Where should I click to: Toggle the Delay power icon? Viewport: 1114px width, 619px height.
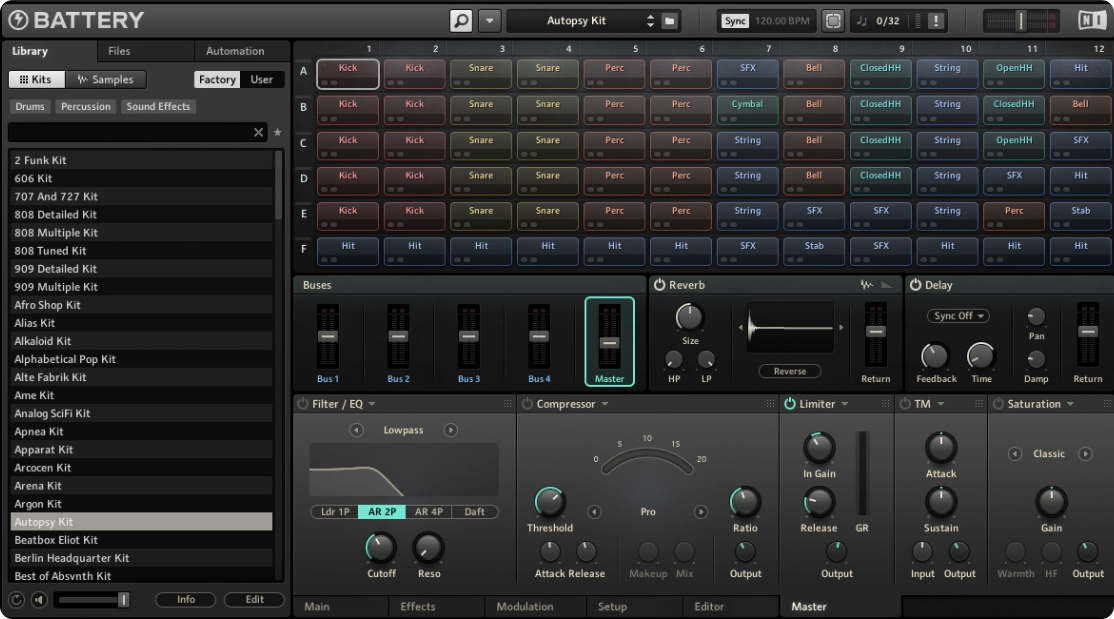[915, 285]
